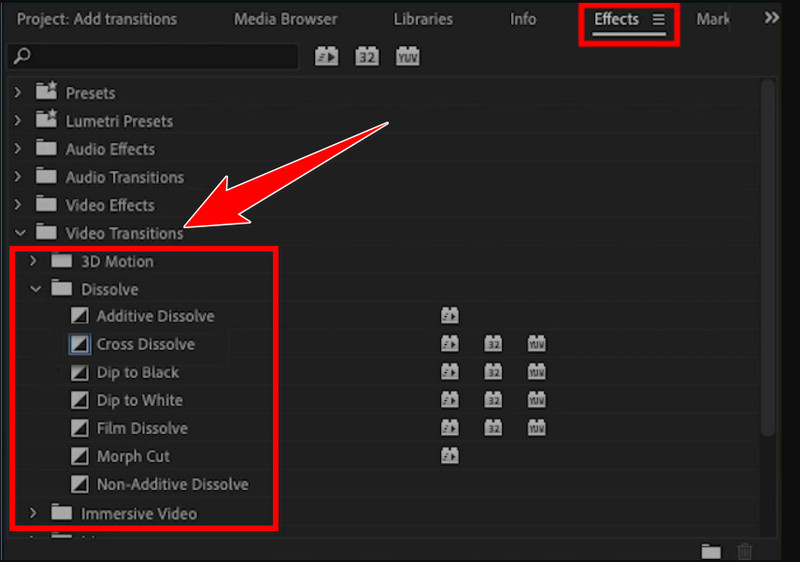Screen dimensions: 800x562
Task: Show hidden panels with double-arrow overflow
Action: tap(771, 18)
